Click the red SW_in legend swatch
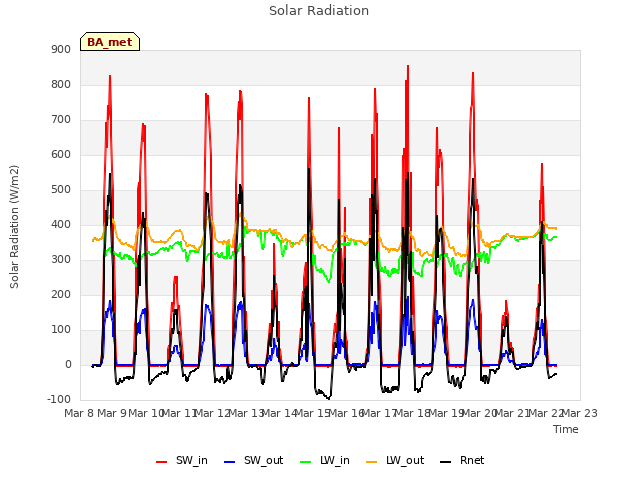Image resolution: width=640 pixels, height=480 pixels. coord(162,462)
